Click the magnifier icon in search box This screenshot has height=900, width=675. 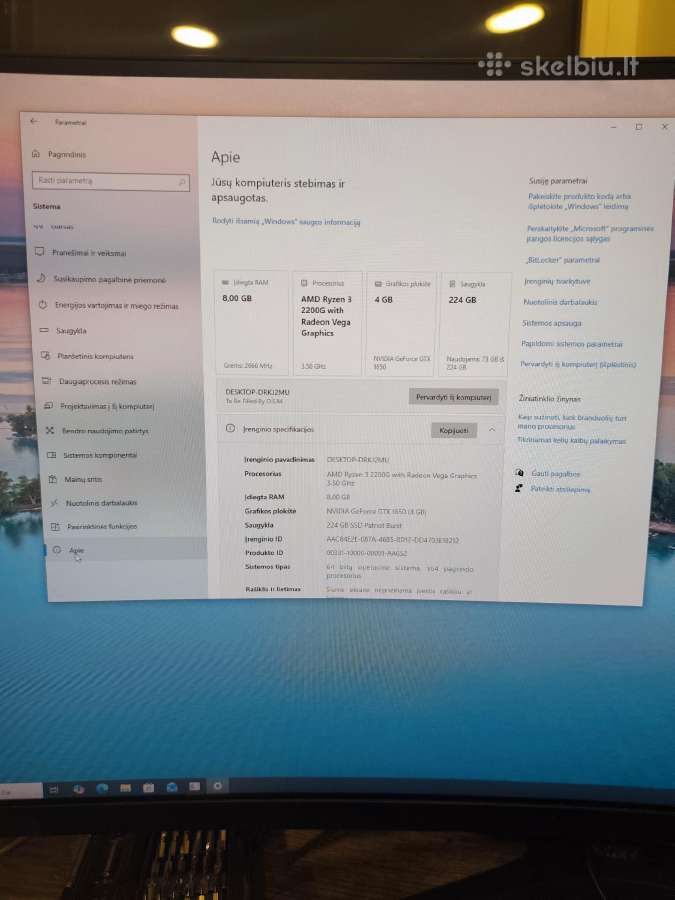(181, 182)
